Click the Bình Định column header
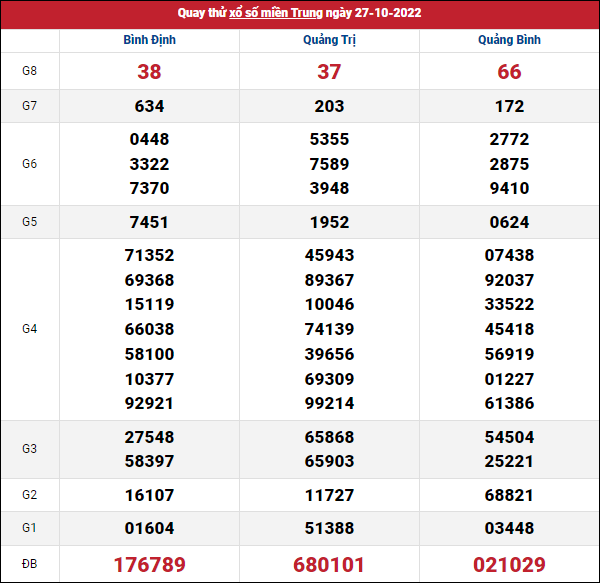600x583 pixels. click(149, 40)
